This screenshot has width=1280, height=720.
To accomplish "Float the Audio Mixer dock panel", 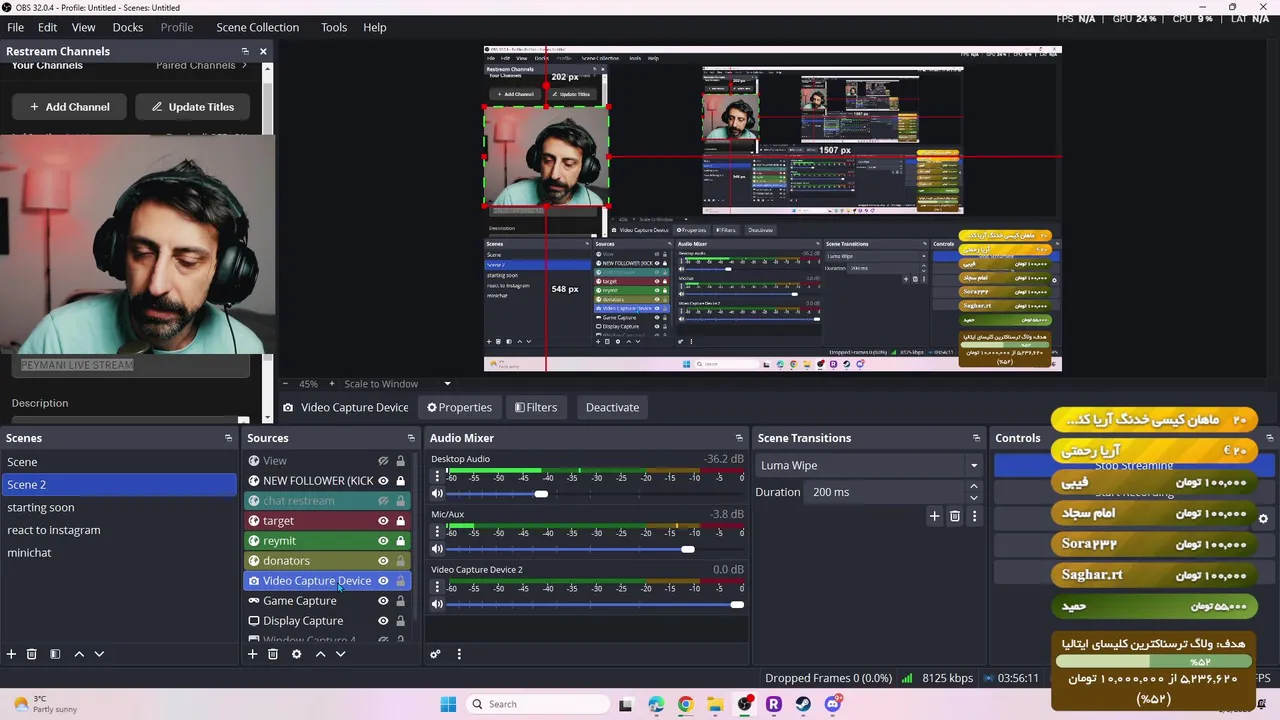I will pyautogui.click(x=739, y=438).
